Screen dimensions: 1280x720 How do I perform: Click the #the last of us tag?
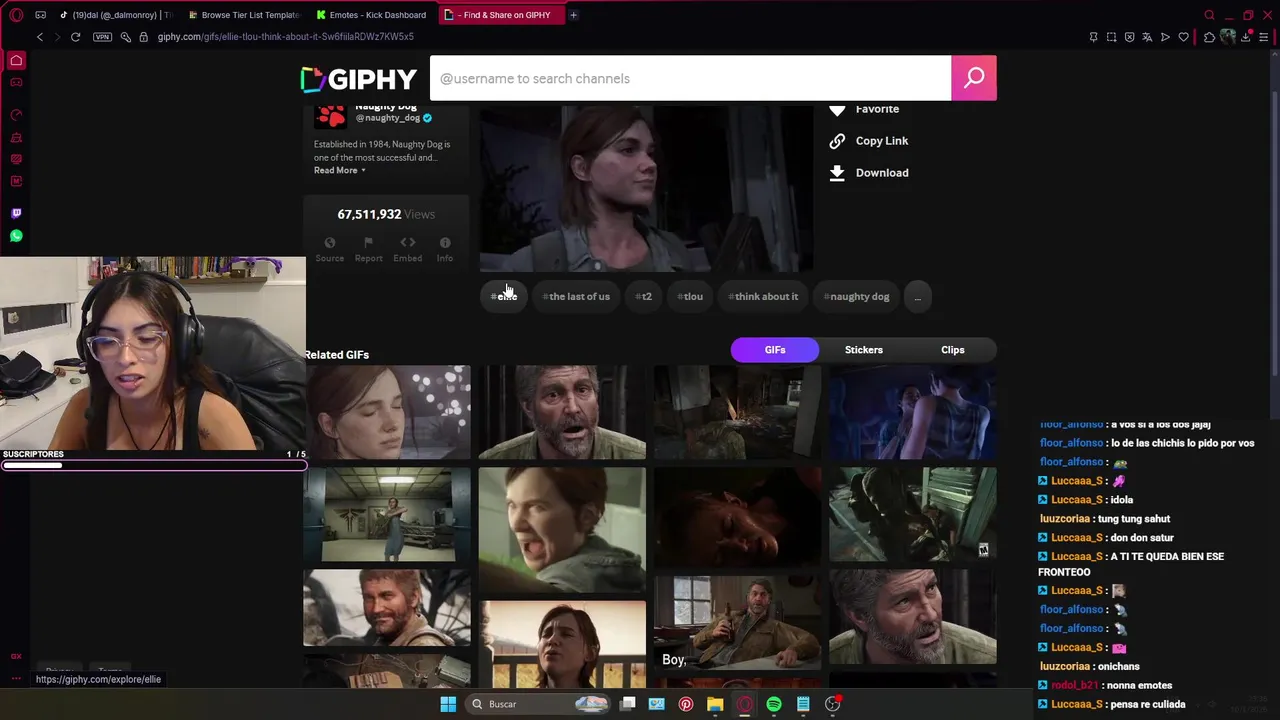576,296
